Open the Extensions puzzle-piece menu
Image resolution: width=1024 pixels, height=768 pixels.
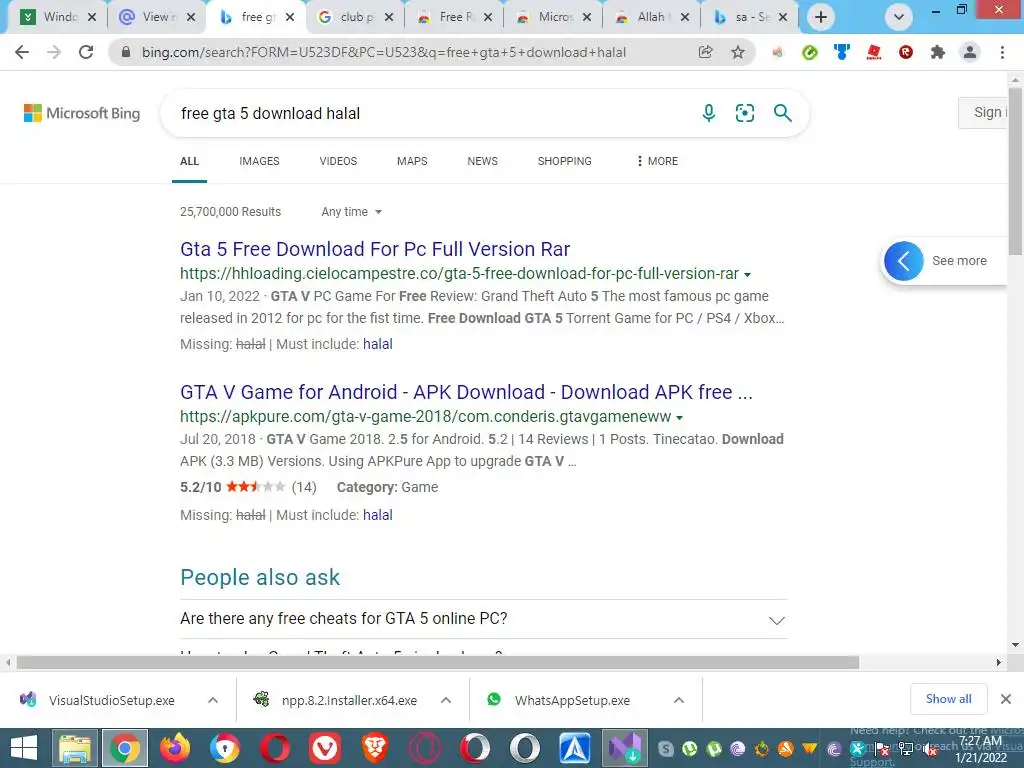point(938,52)
